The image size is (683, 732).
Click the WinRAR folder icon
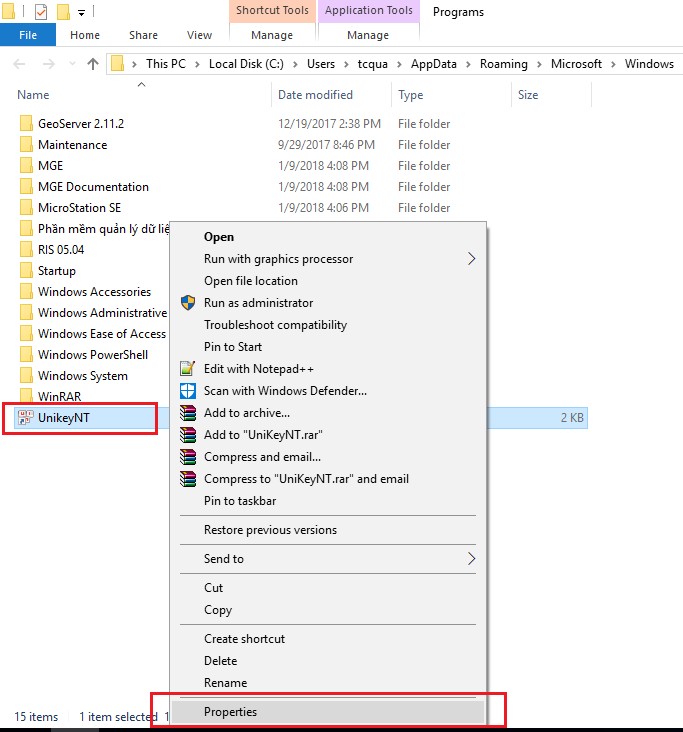26,396
